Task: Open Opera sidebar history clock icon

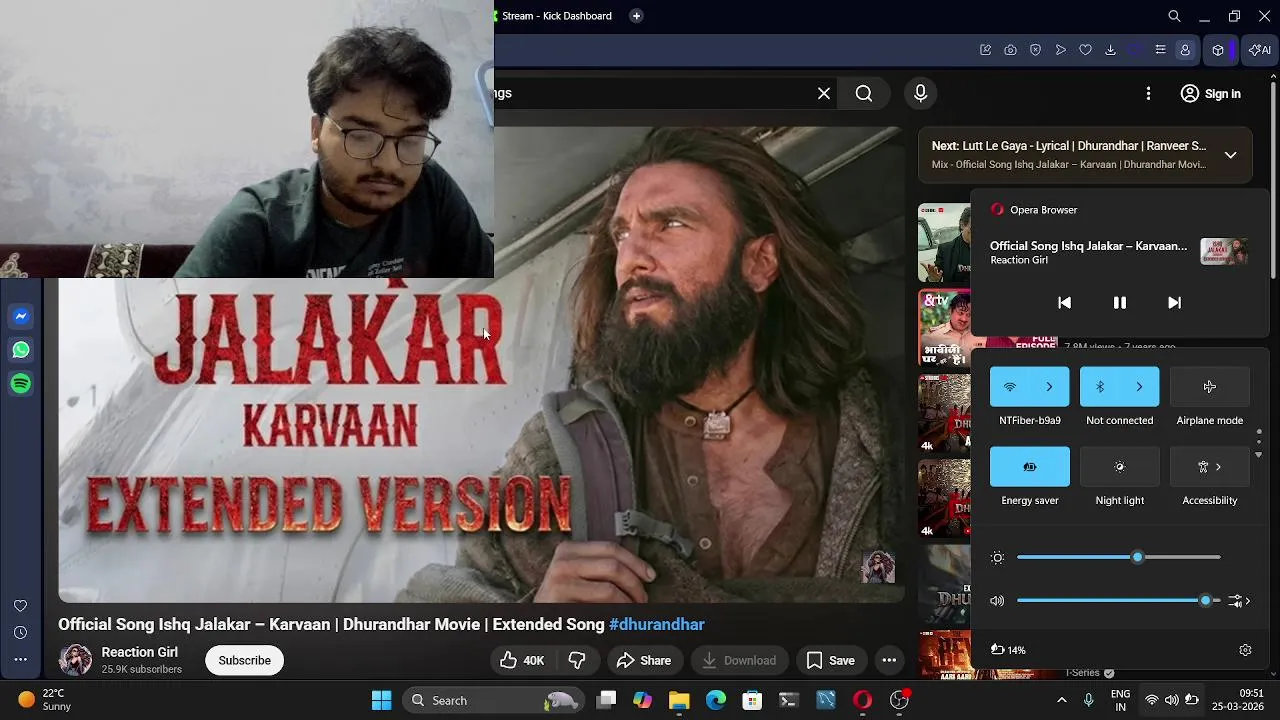Action: [x=20, y=633]
